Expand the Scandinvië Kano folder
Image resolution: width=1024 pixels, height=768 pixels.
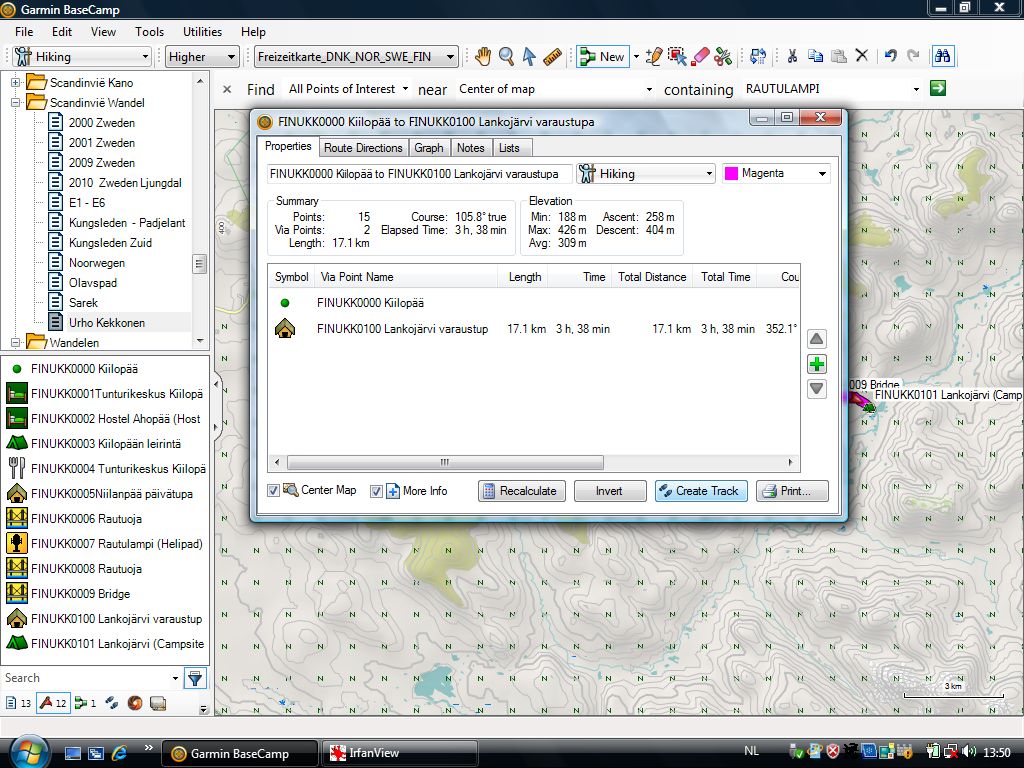[x=16, y=82]
